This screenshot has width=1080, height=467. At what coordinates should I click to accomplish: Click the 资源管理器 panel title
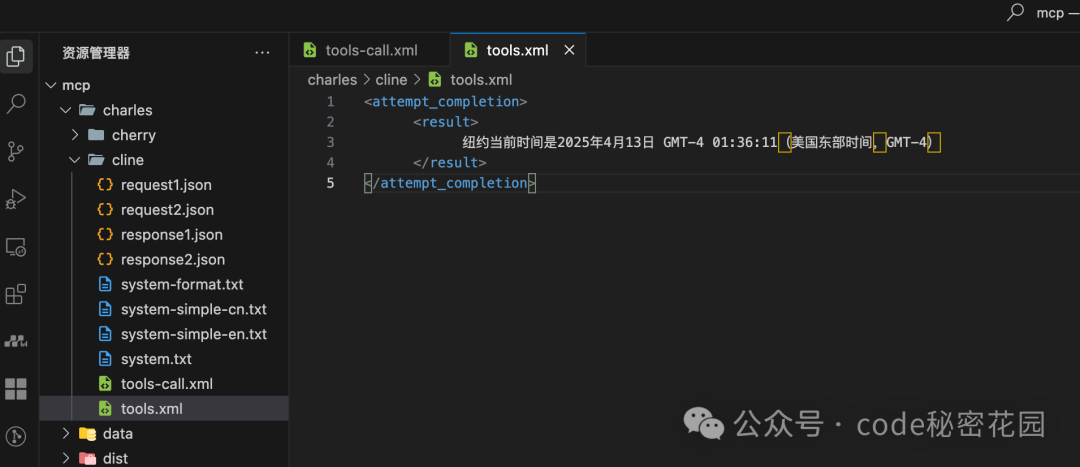[x=96, y=53]
